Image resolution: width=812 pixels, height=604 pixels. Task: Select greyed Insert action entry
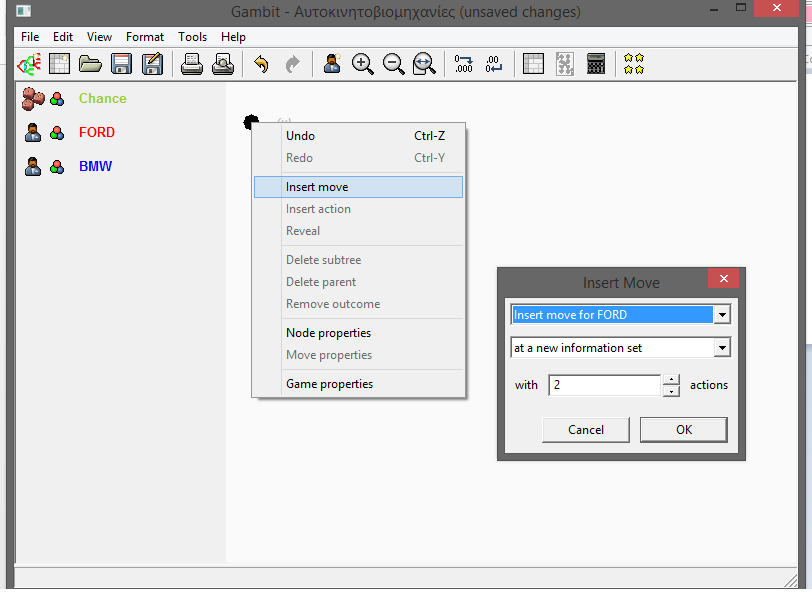pyautogui.click(x=358, y=209)
